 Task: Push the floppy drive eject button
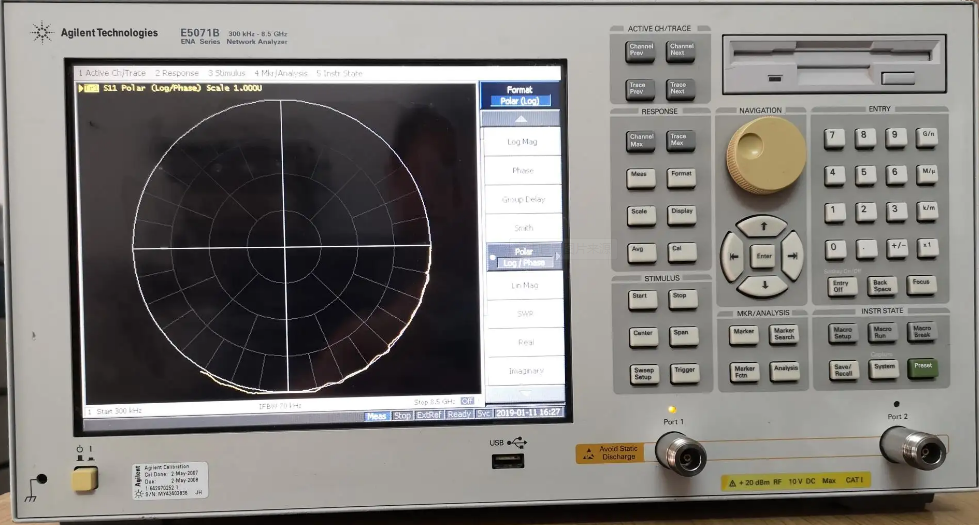[898, 78]
